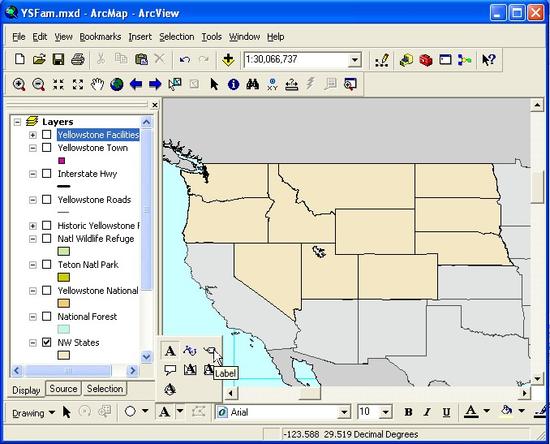Click the What's This help icon
Image resolution: width=550 pixels, height=444 pixels.
tap(488, 60)
